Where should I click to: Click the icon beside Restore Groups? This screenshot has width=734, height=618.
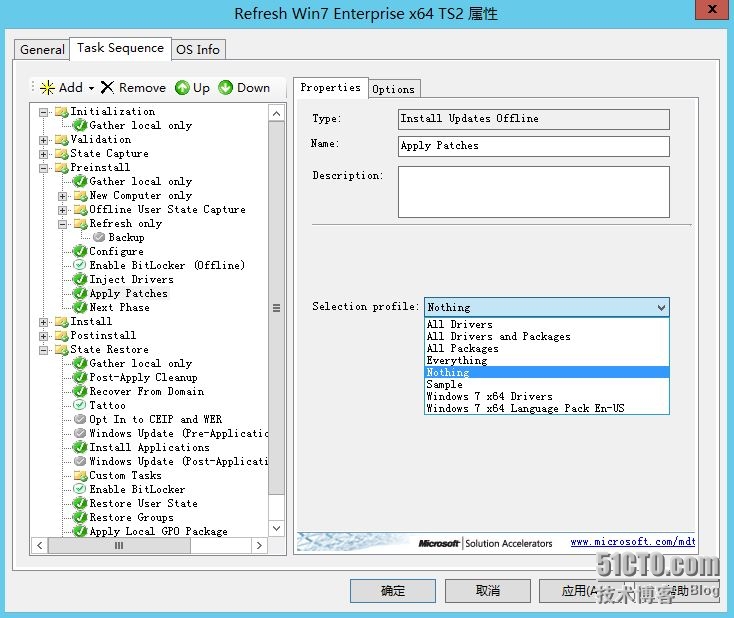click(81, 517)
